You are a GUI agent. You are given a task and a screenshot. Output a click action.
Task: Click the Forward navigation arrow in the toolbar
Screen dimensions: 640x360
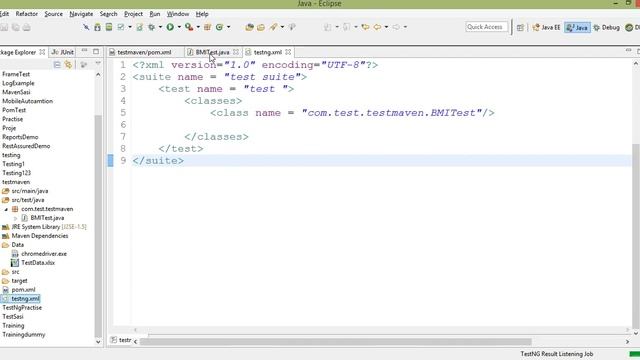point(396,27)
